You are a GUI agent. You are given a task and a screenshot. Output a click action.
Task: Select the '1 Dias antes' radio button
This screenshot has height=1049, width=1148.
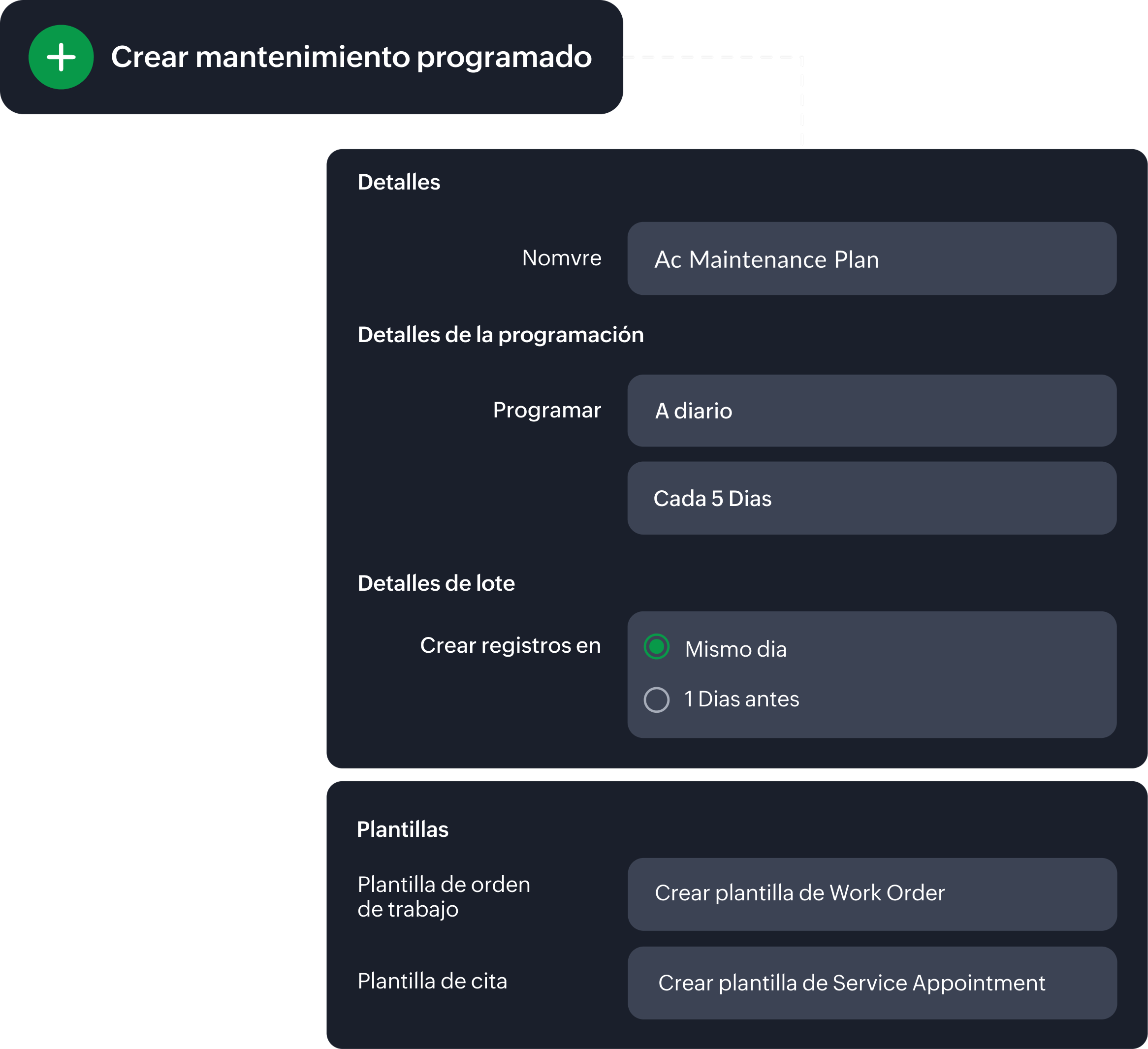coord(658,699)
